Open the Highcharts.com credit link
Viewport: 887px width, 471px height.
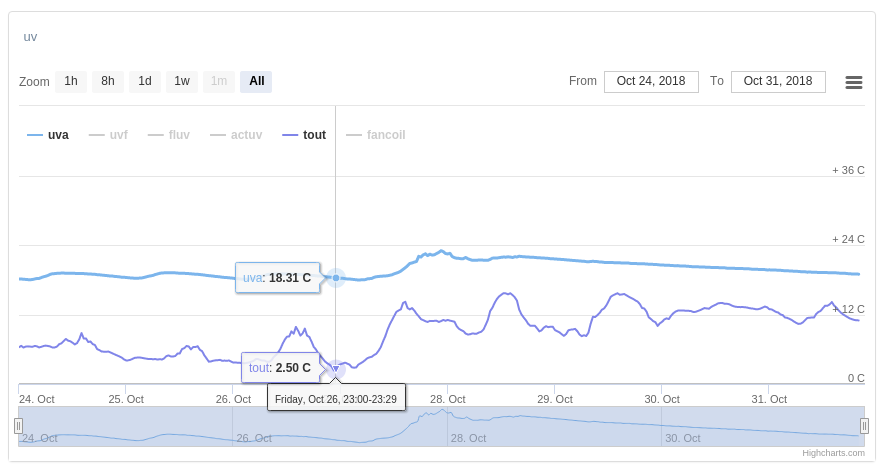(x=833, y=453)
